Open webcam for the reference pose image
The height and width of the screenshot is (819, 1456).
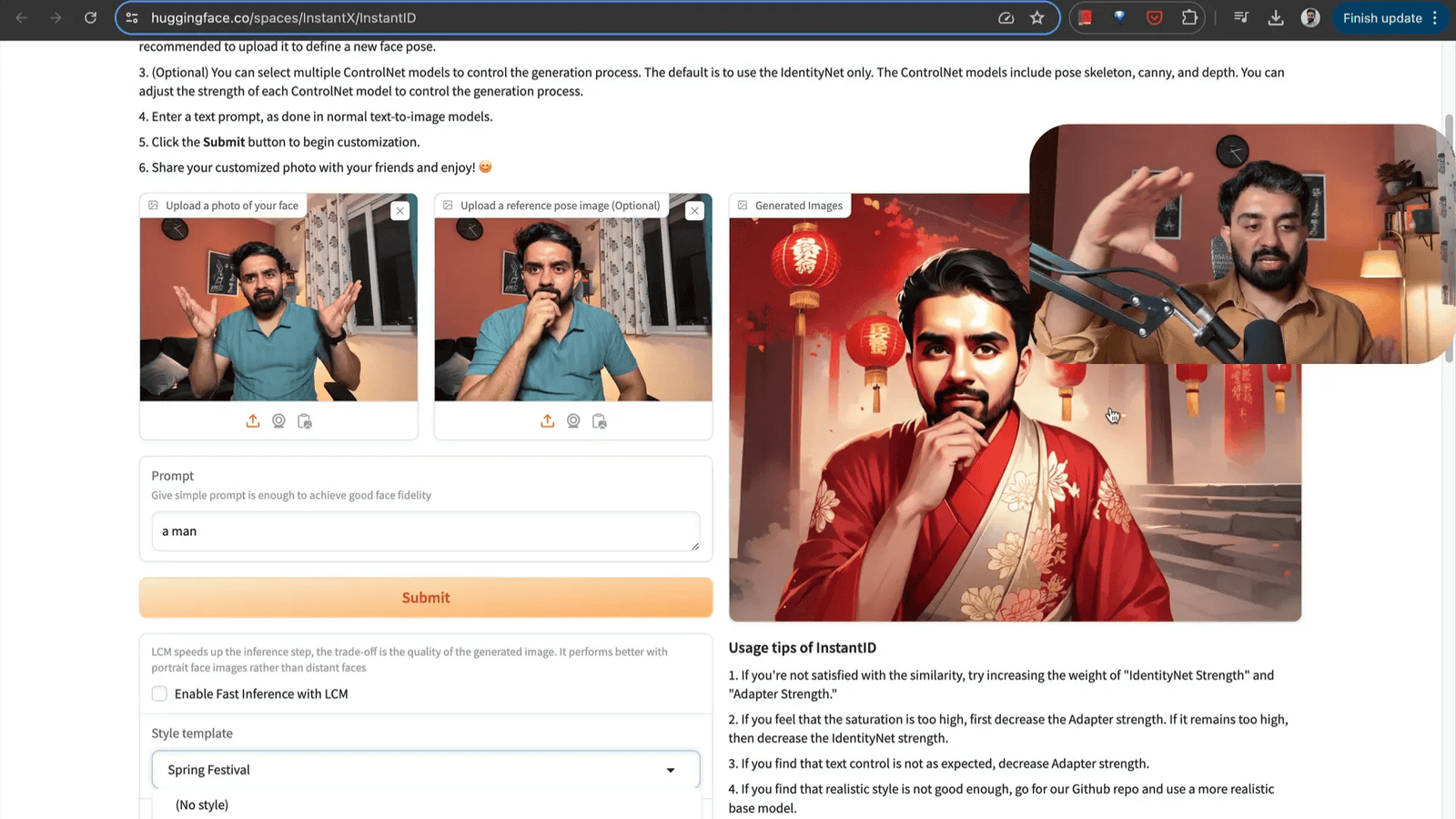click(x=572, y=420)
